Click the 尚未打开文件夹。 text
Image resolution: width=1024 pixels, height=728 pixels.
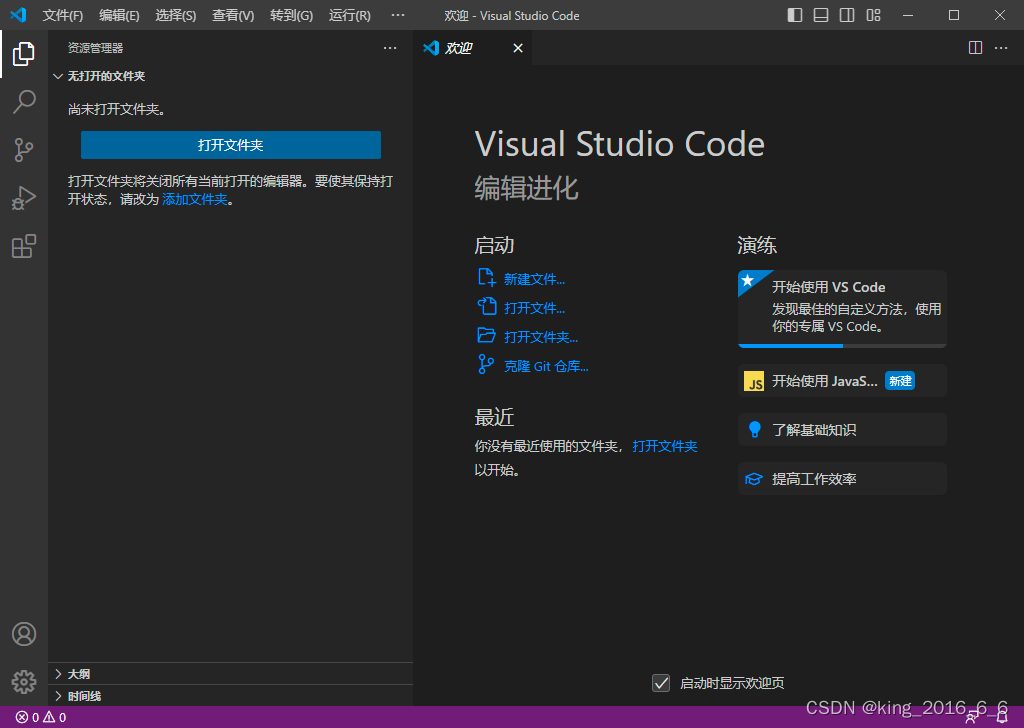(x=118, y=110)
